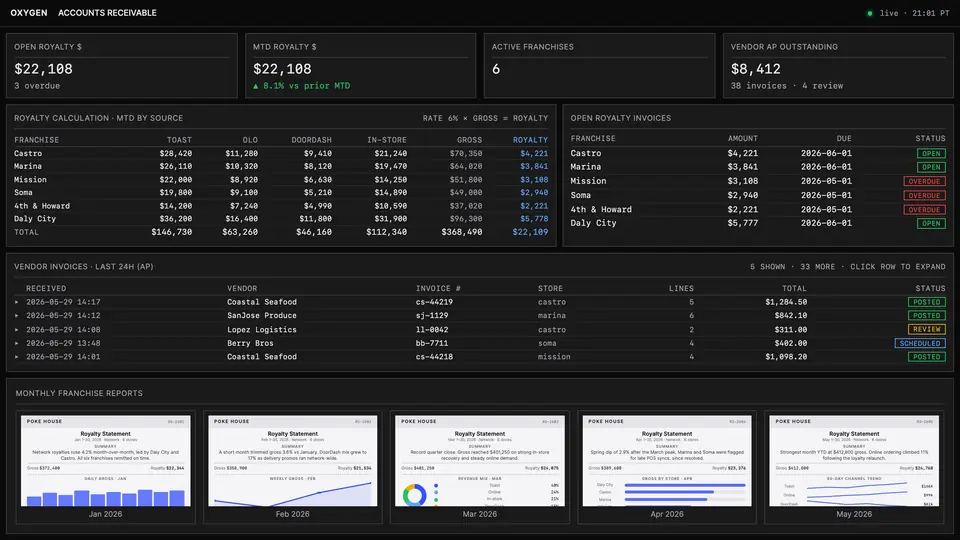Screen dimensions: 960x540
Task: Click the 38 invoices · 4 review text
Action: pos(787,86)
